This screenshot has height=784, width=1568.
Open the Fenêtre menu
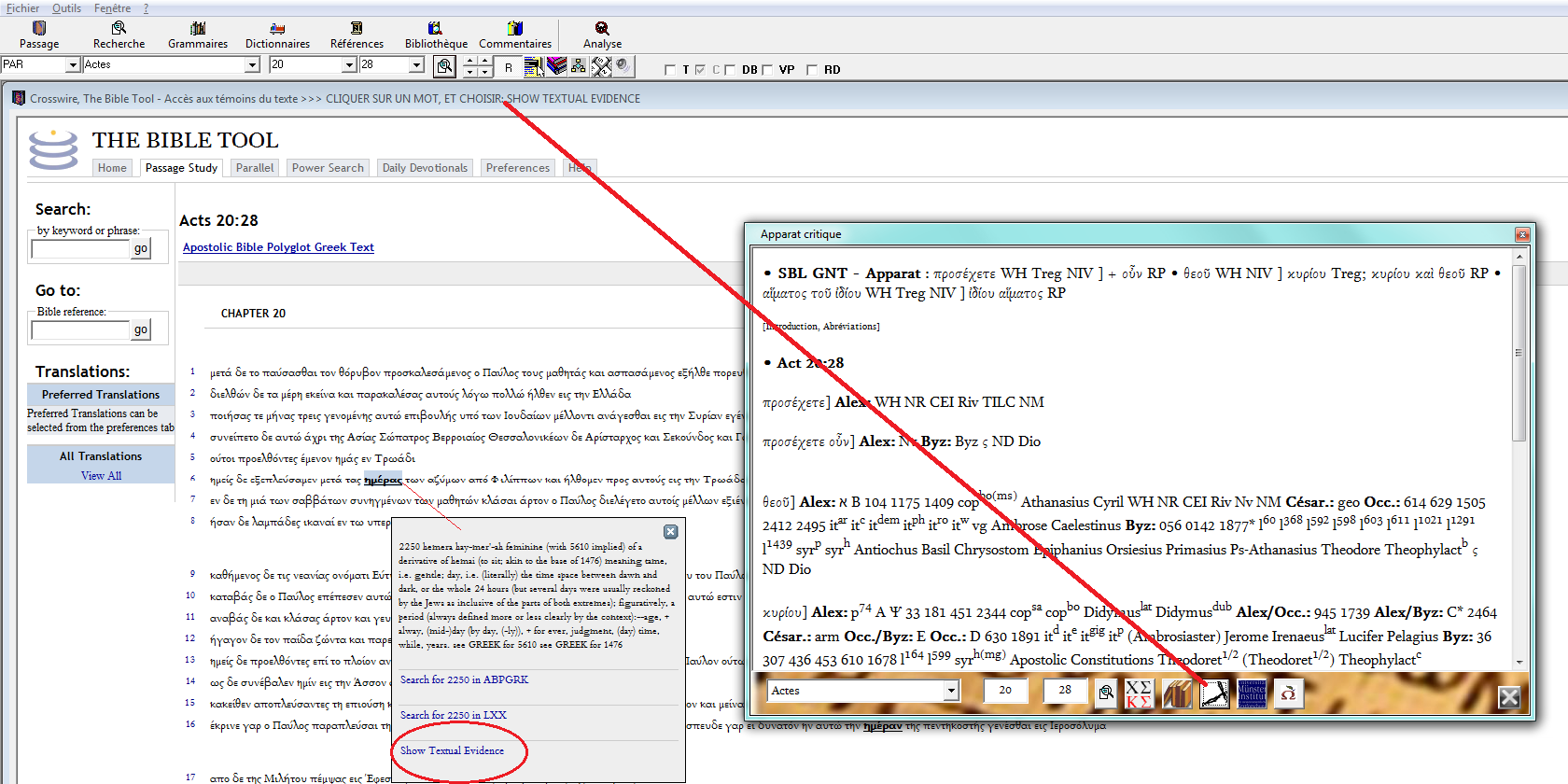(x=112, y=8)
